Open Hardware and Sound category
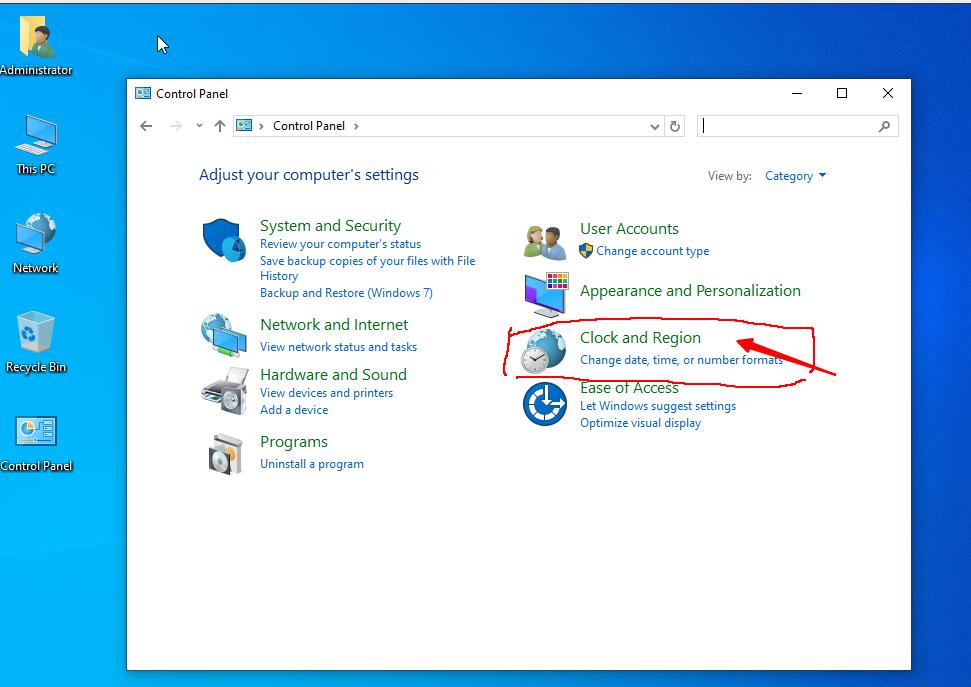The image size is (971, 687). point(333,375)
